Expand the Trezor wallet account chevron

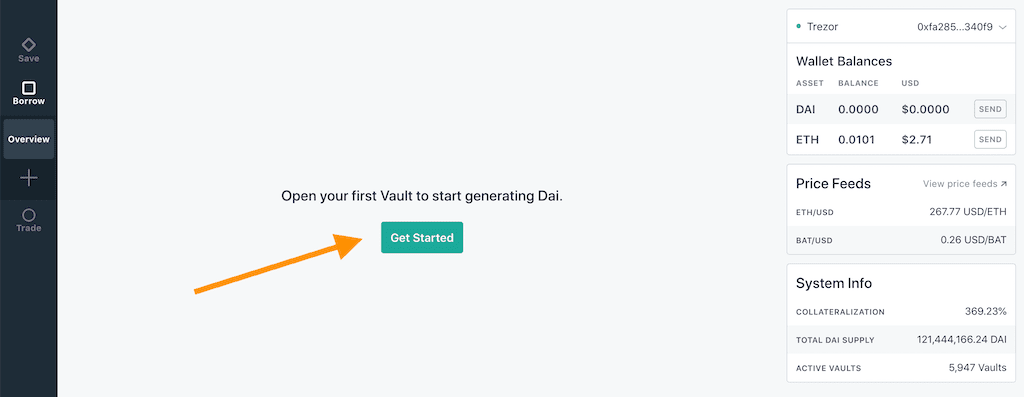pos(1003,27)
